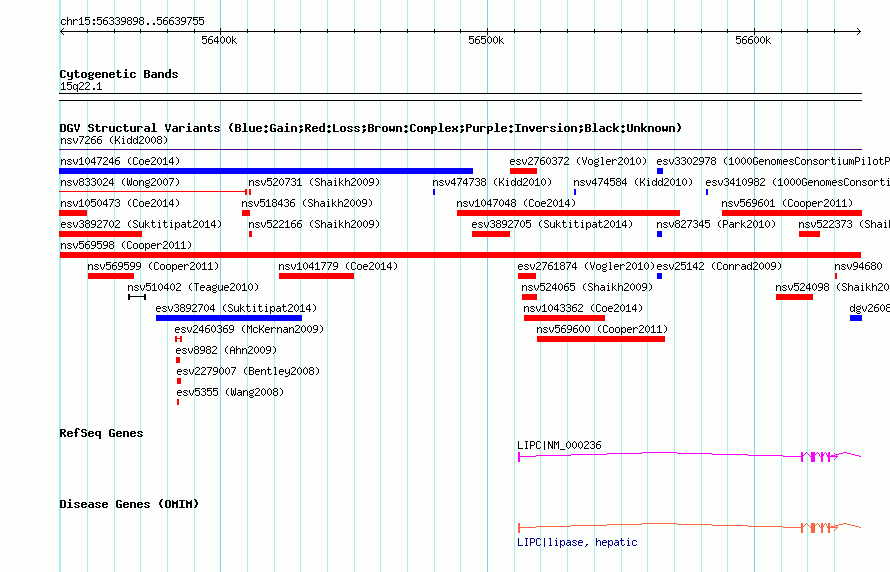Click the nsv569600 (Cooper2011) red bar

coord(601,339)
